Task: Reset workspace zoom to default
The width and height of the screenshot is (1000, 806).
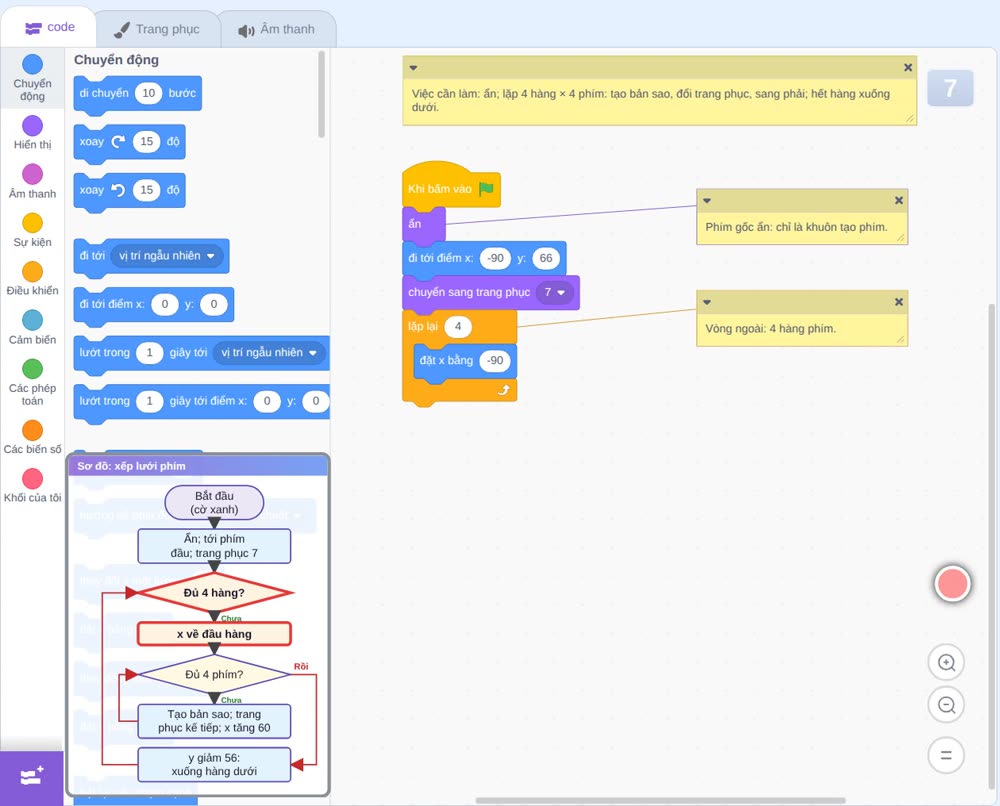Action: coord(946,756)
